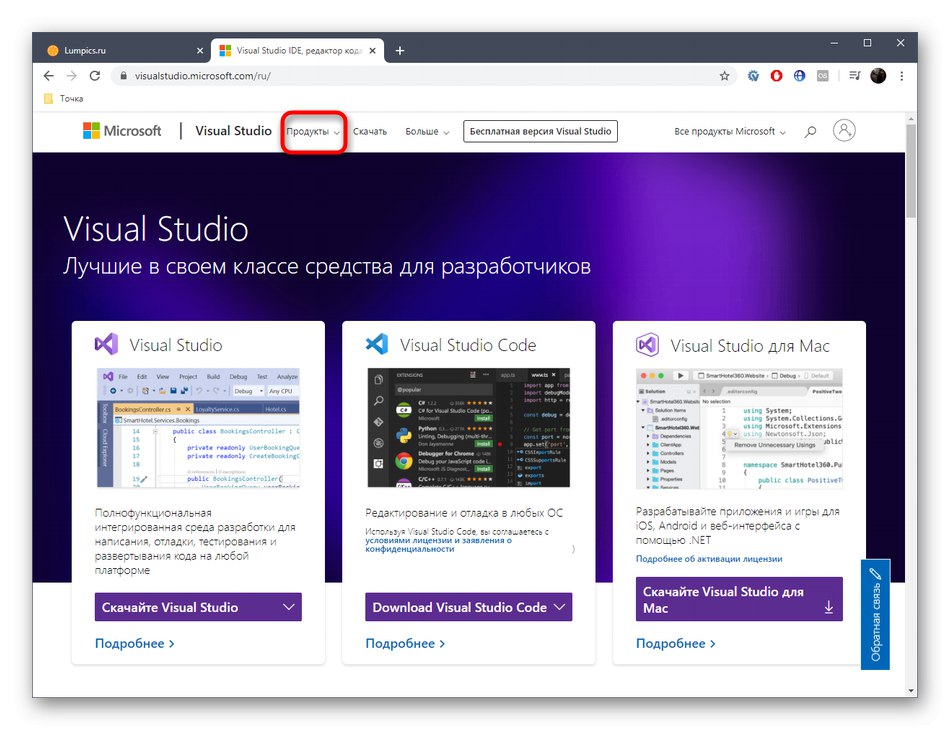This screenshot has width=950, height=730.
Task: Open the account sign-in user icon
Action: (844, 130)
